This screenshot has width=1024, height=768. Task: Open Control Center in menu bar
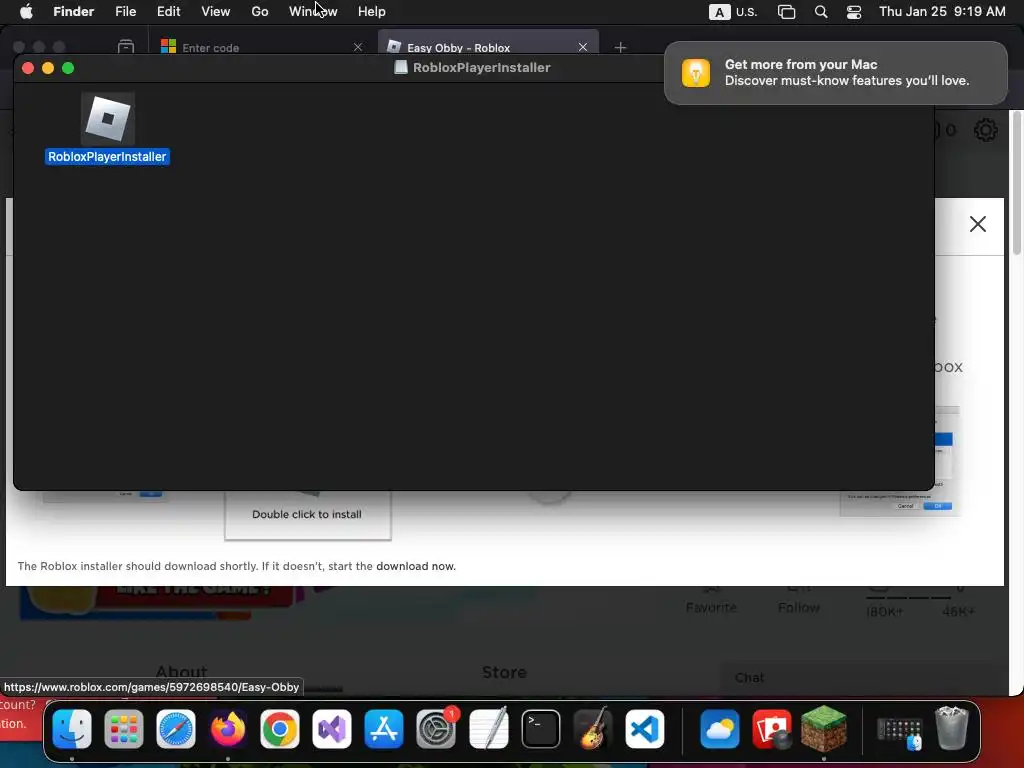coord(854,12)
